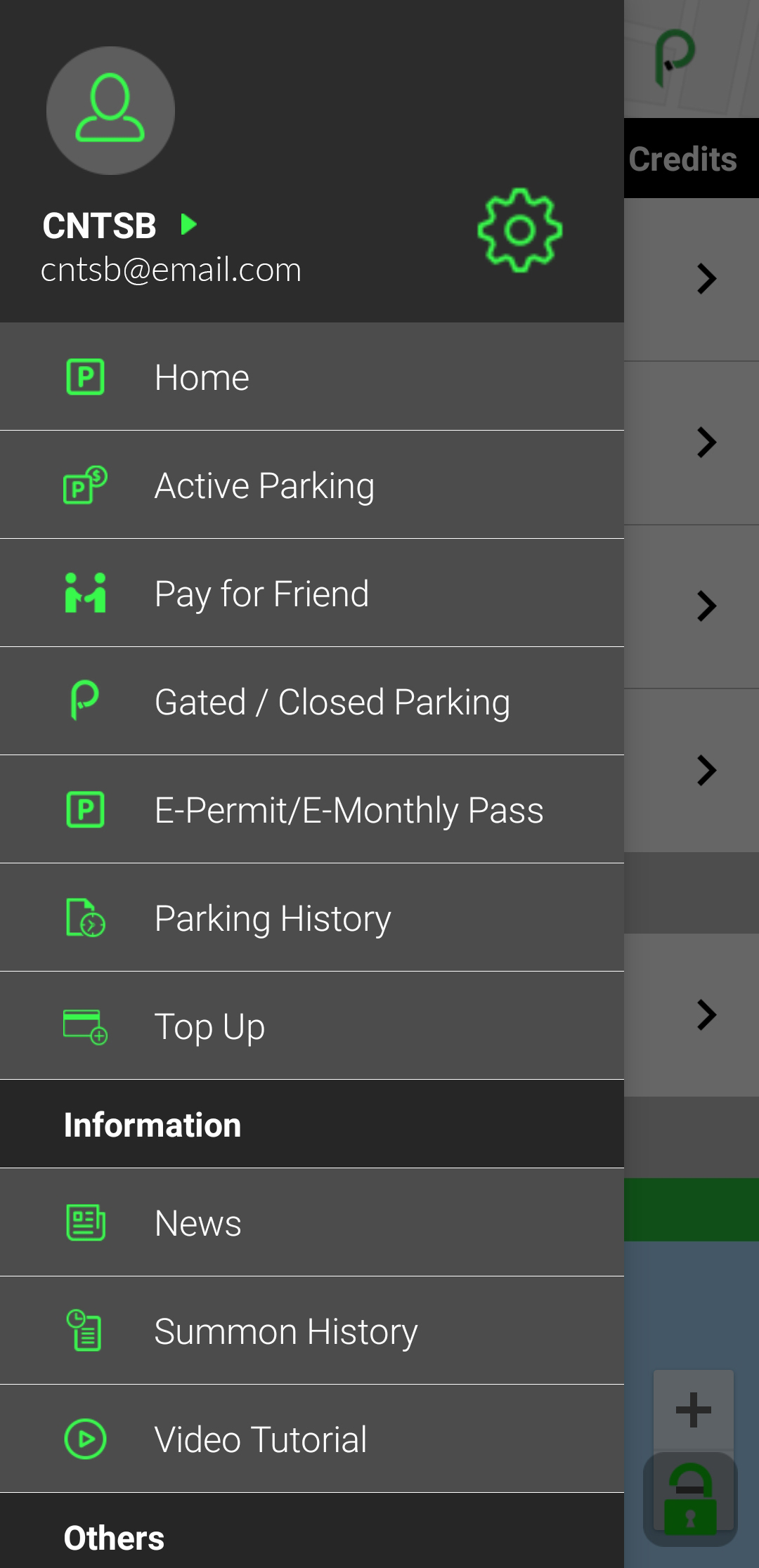759x1568 pixels.
Task: Open the settings gear icon
Action: 520,230
